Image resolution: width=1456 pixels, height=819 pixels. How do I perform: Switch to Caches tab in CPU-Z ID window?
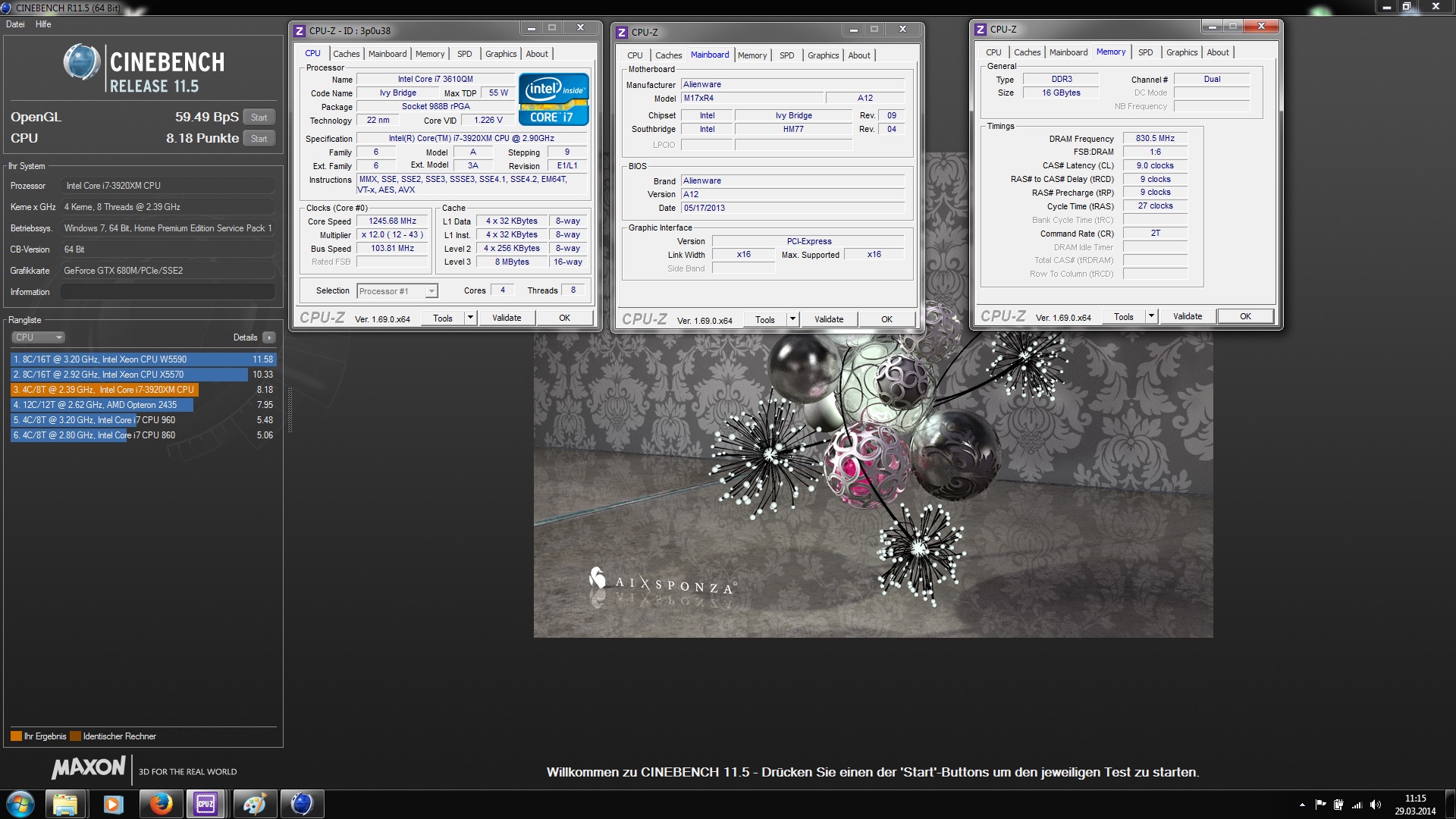pos(347,54)
